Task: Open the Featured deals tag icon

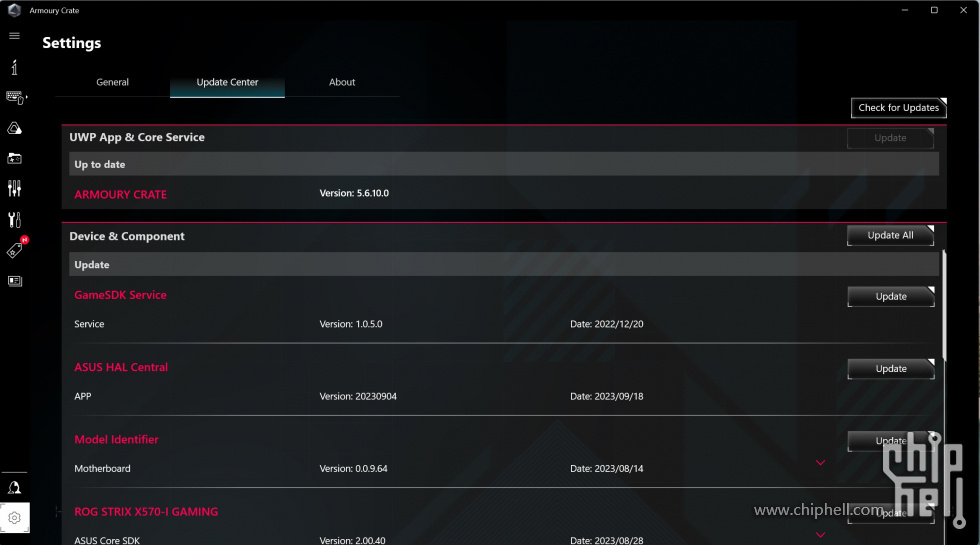Action: click(x=15, y=250)
